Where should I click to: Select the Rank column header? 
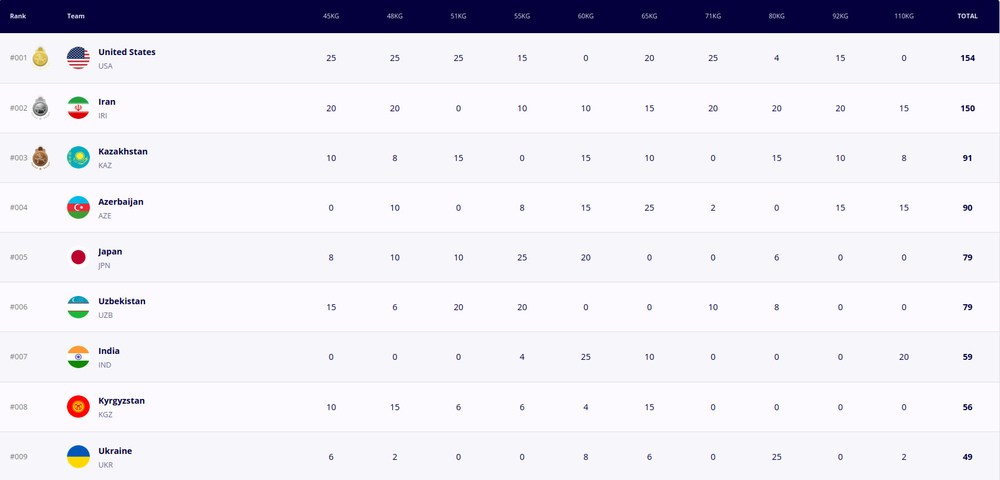17,17
